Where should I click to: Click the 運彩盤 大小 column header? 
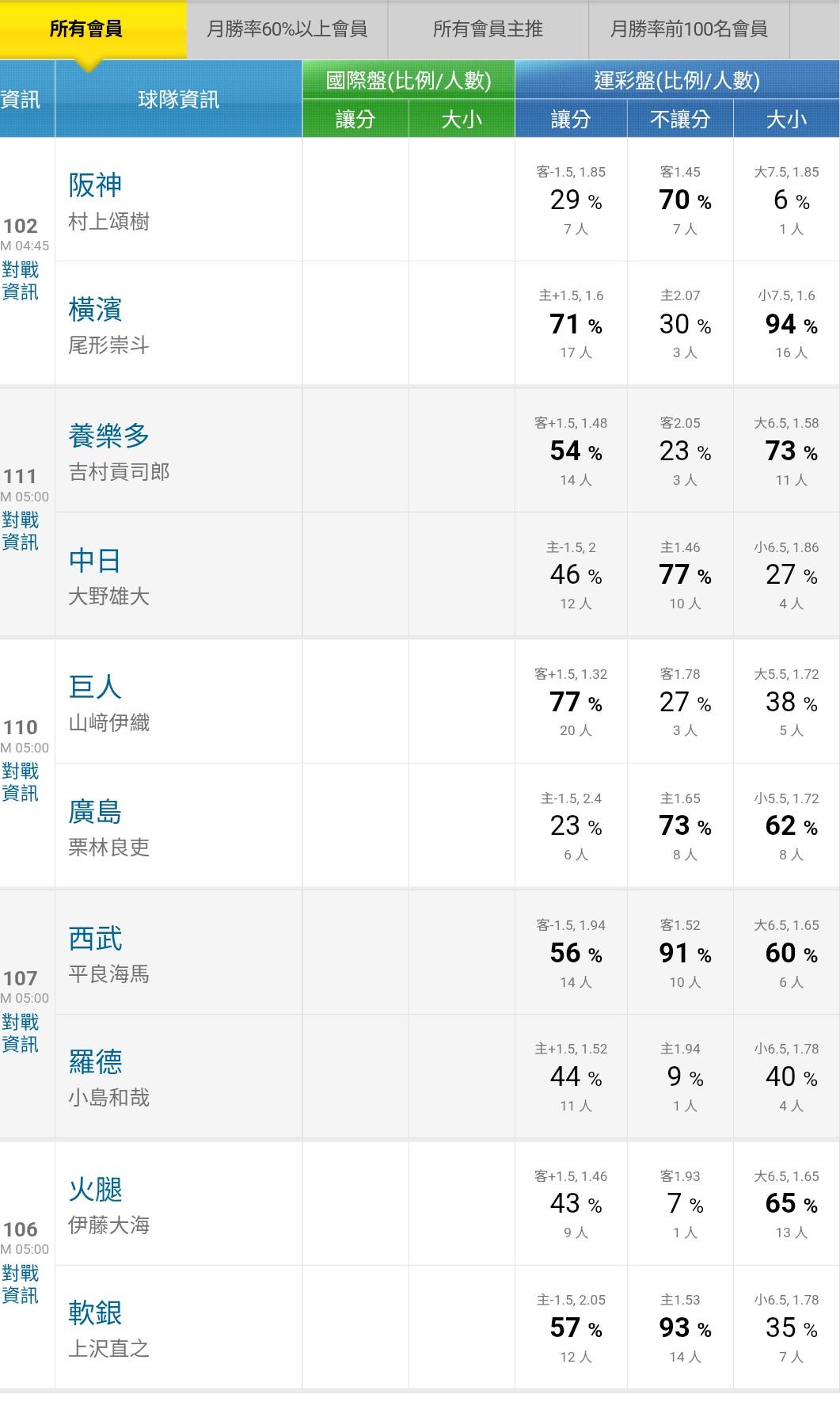pos(786,119)
